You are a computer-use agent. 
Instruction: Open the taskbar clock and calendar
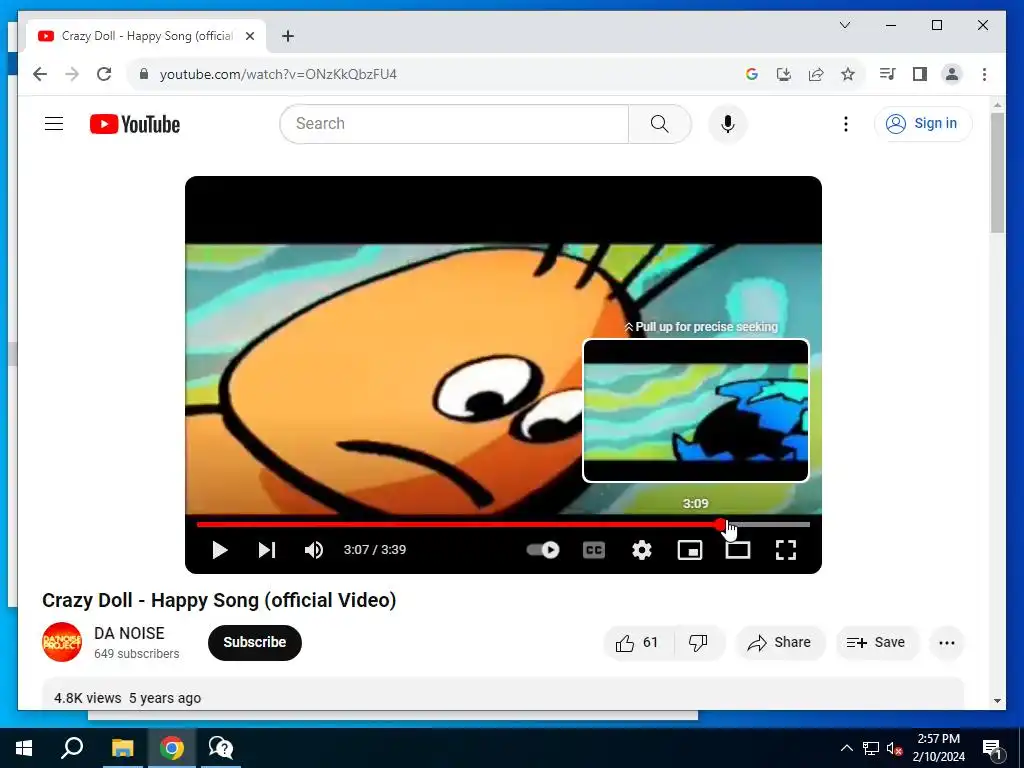click(938, 748)
